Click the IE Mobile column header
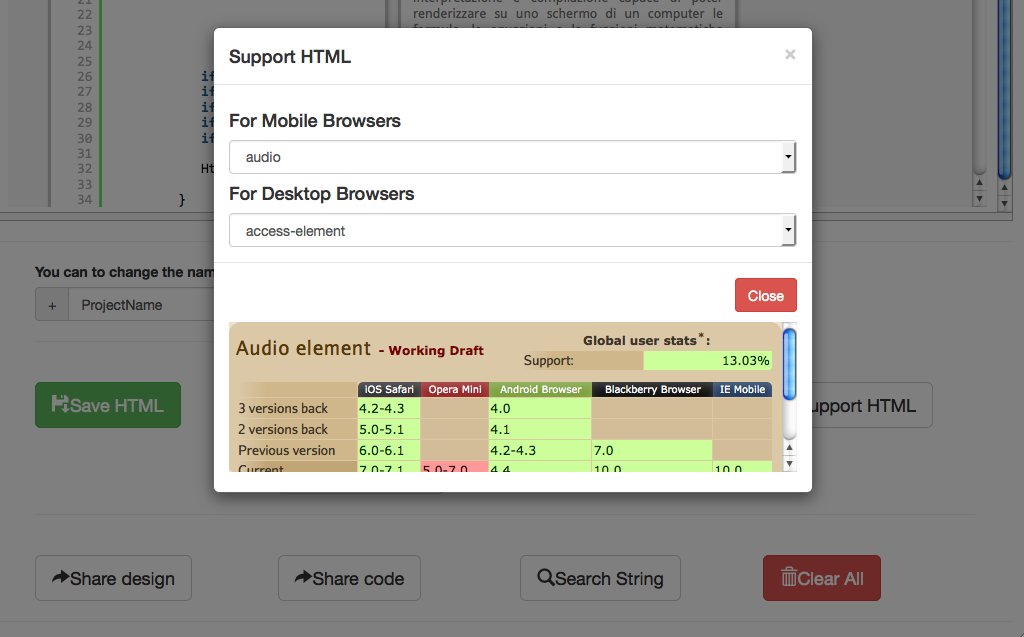Viewport: 1024px width, 637px height. pyautogui.click(x=742, y=389)
